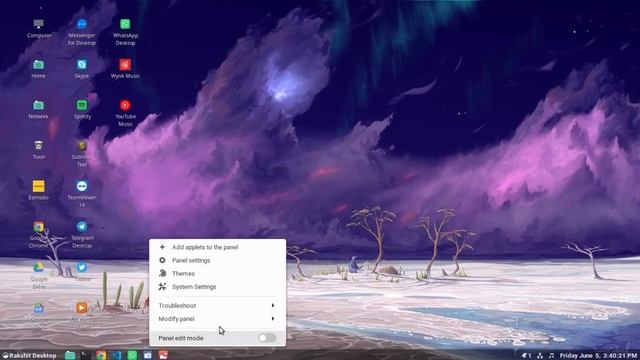The width and height of the screenshot is (640, 360).
Task: Switch to Chrome in the panel
Action: [x=101, y=356]
